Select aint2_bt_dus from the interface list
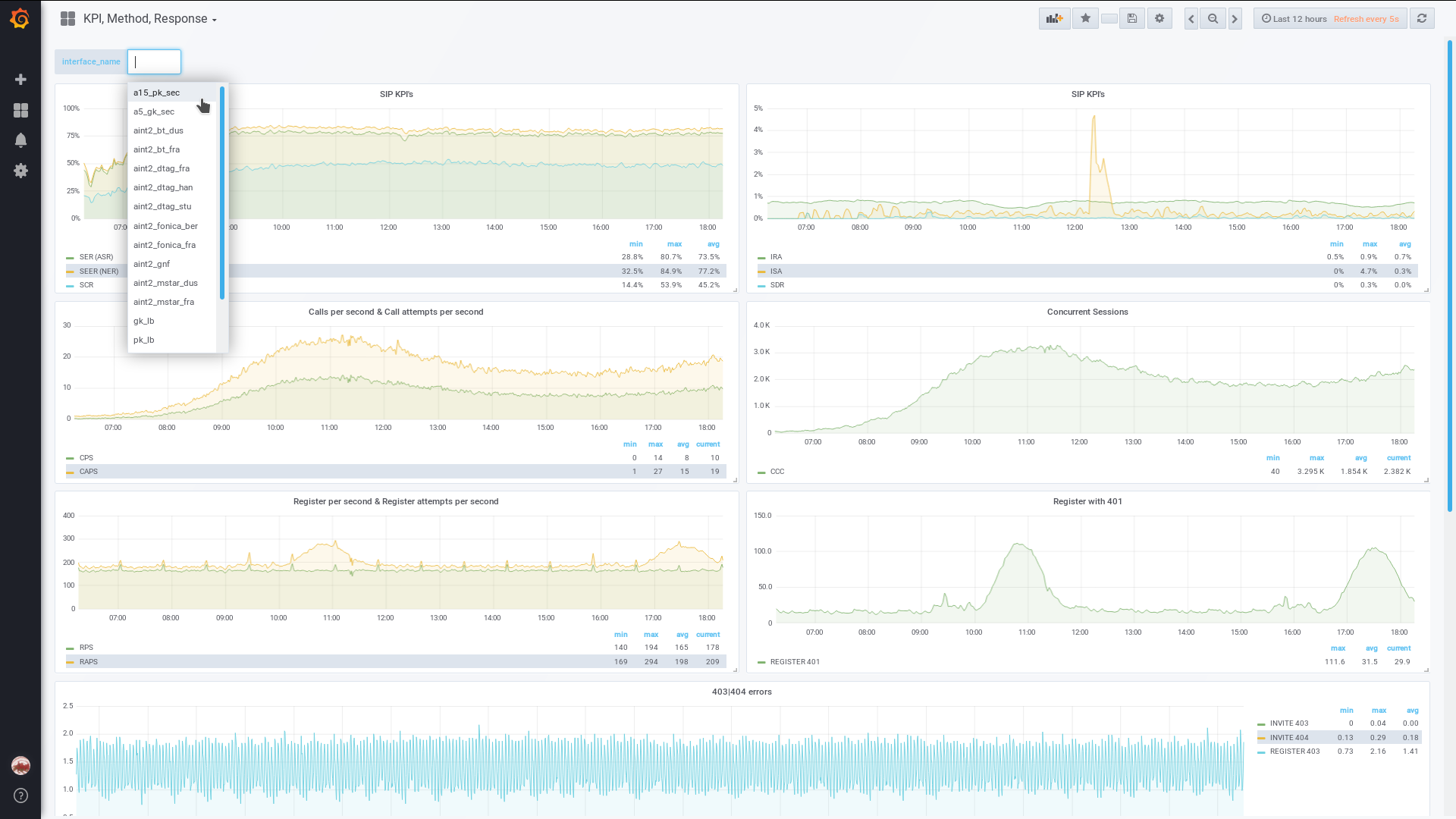The height and width of the screenshot is (819, 1456). point(158,131)
